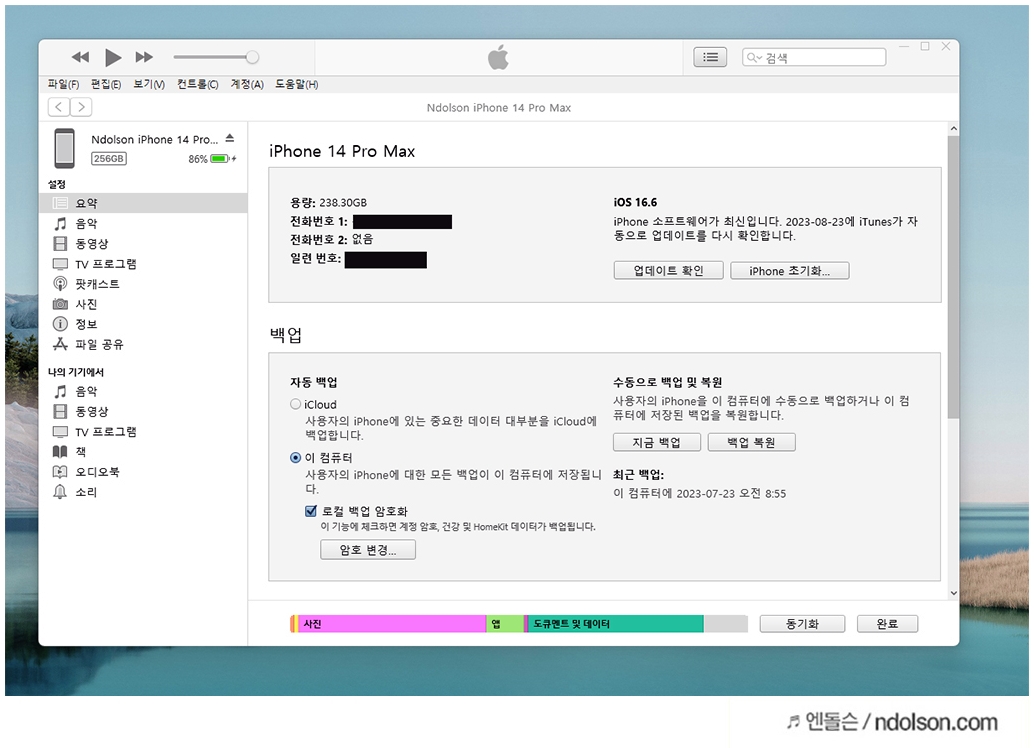Click the volume slider knob
The height and width of the screenshot is (748, 1034).
click(252, 57)
